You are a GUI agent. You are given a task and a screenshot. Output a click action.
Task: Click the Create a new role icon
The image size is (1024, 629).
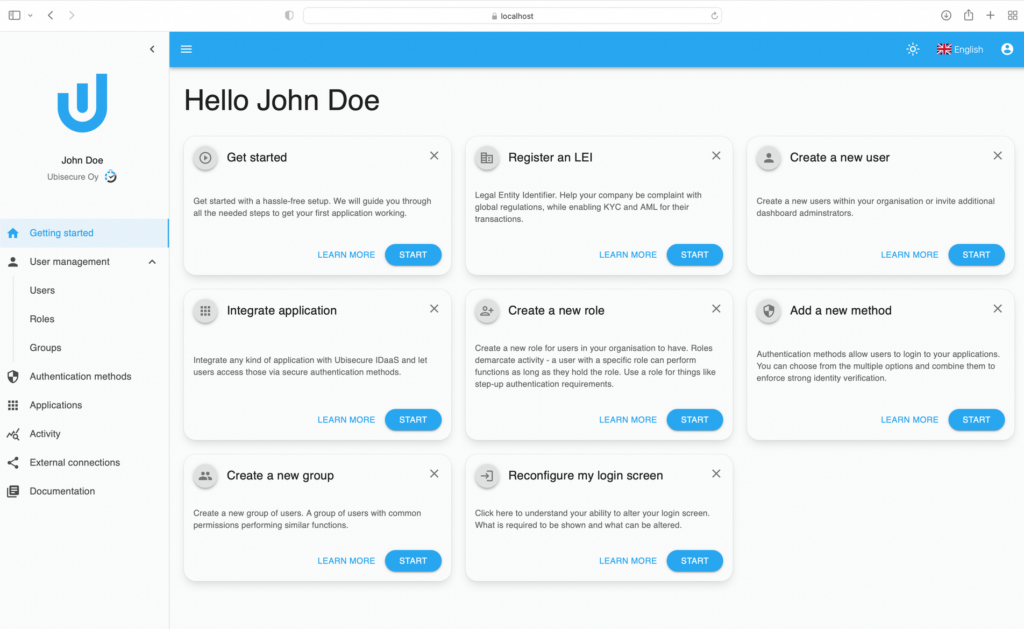487,311
